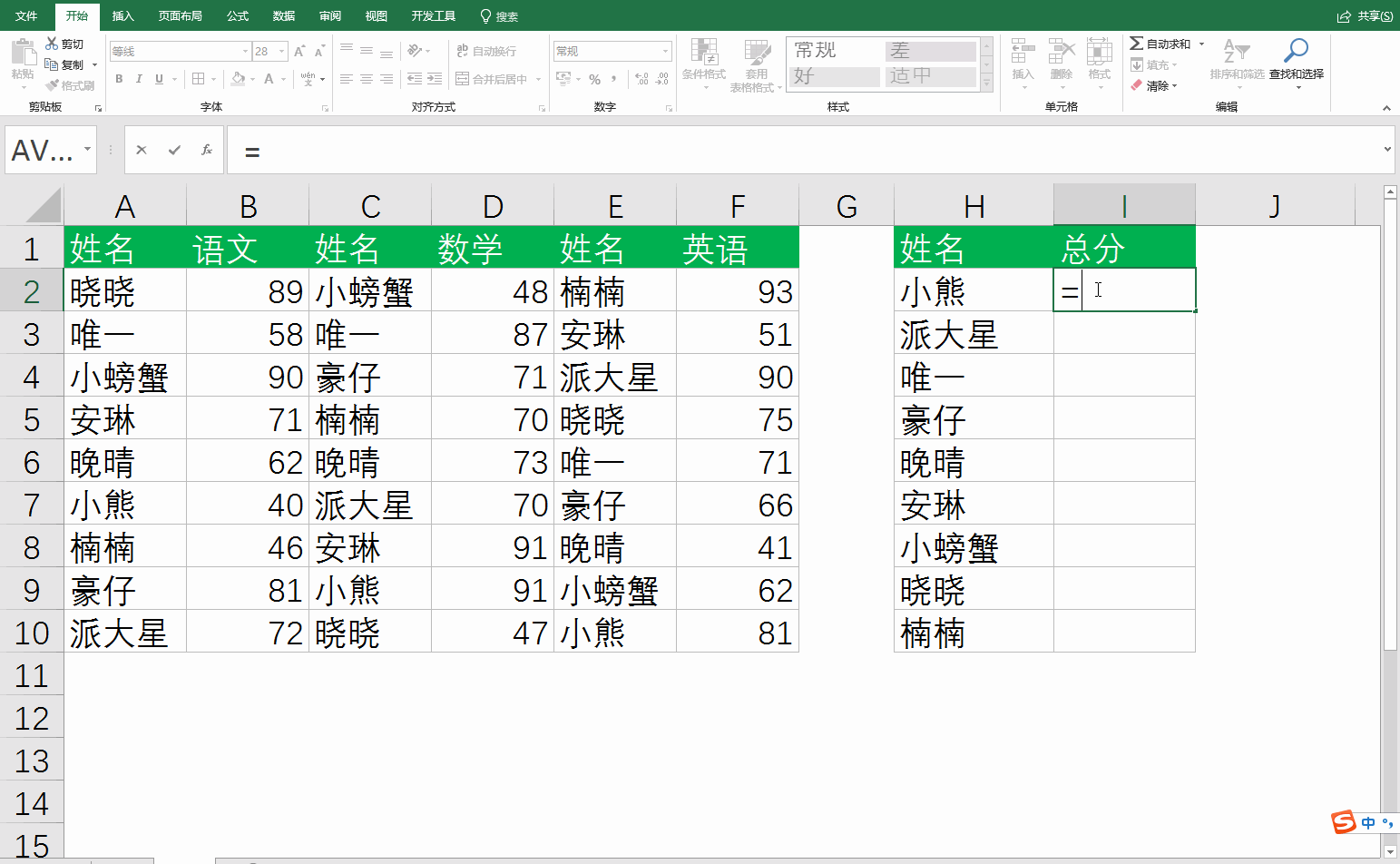Toggle middle vertical alignment
Viewport: 1400px width, 864px height.
[x=367, y=51]
